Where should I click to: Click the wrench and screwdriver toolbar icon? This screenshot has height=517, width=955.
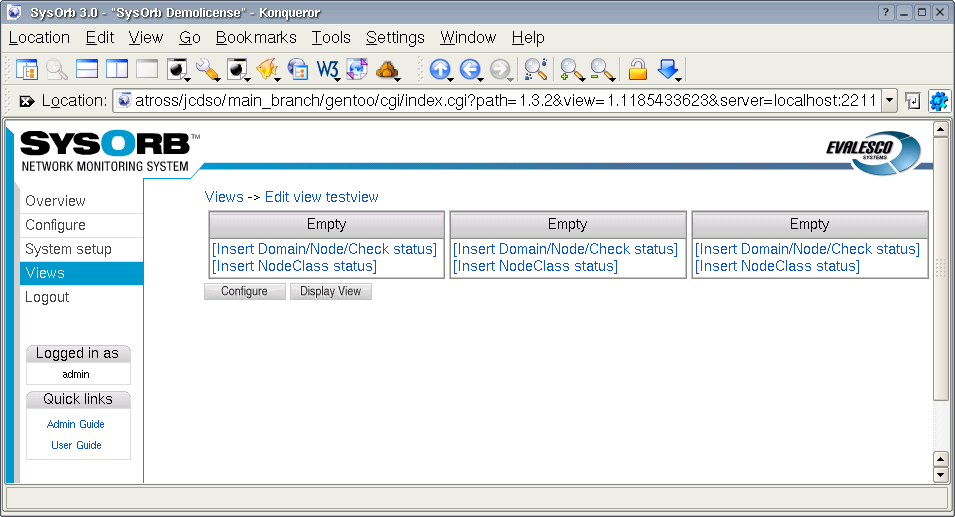[x=208, y=69]
